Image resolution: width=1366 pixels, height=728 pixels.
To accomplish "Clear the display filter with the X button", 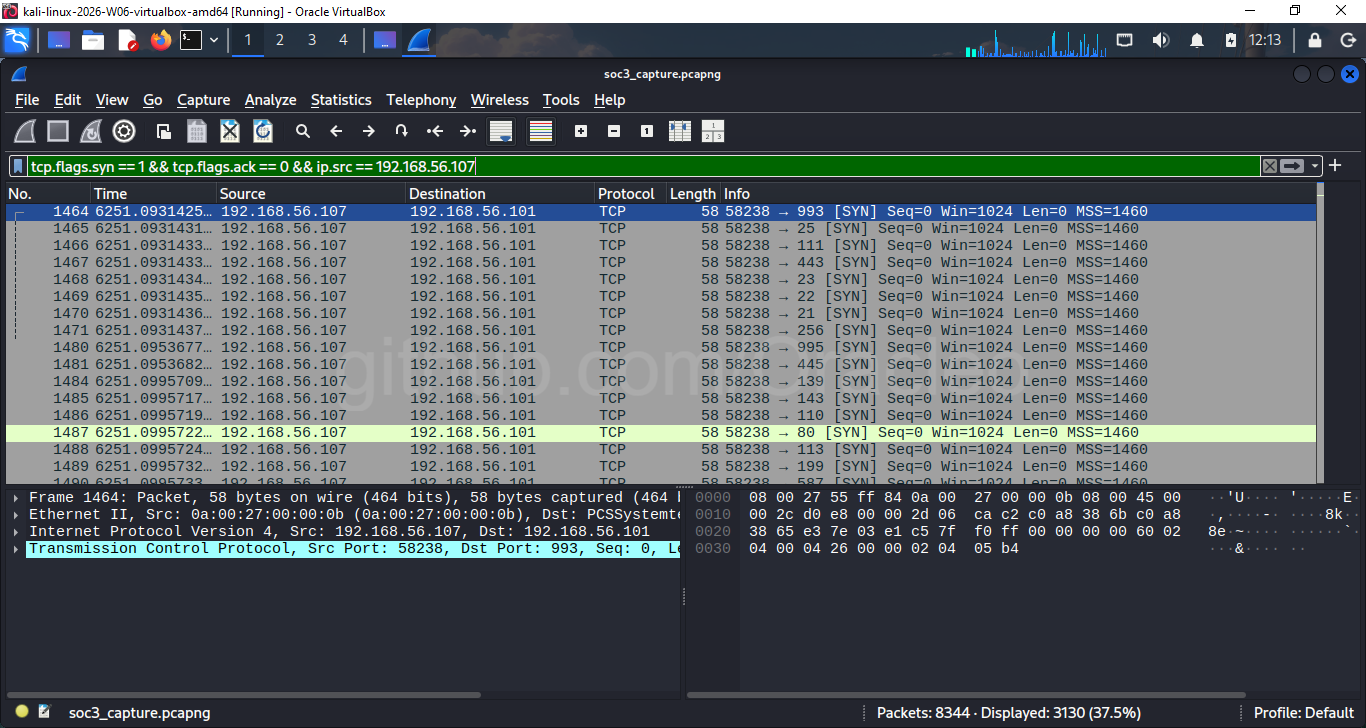I will pyautogui.click(x=1270, y=165).
